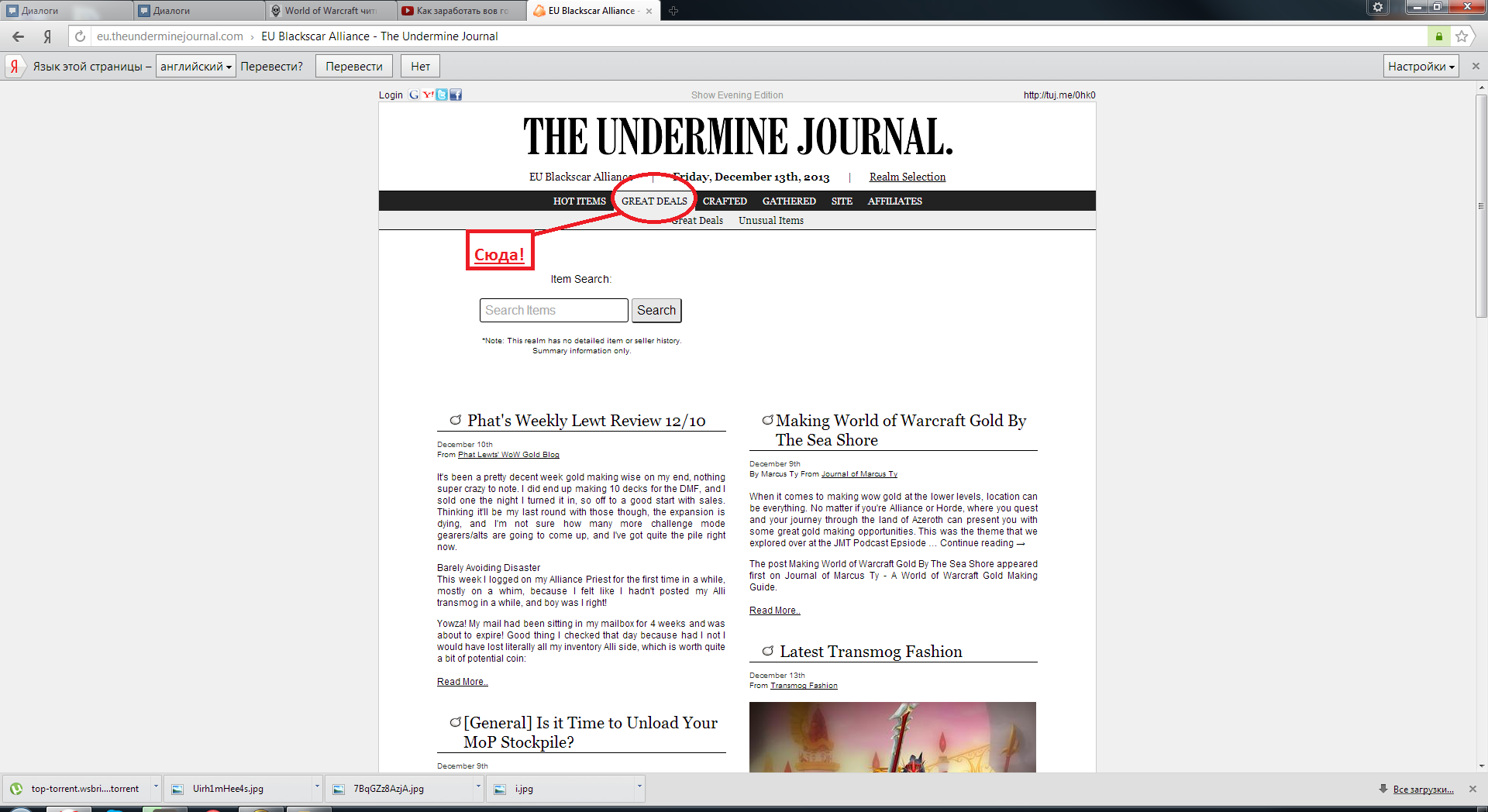Expand options arrow for top-torrent download
Screen dimensions: 1488x812
click(155, 787)
